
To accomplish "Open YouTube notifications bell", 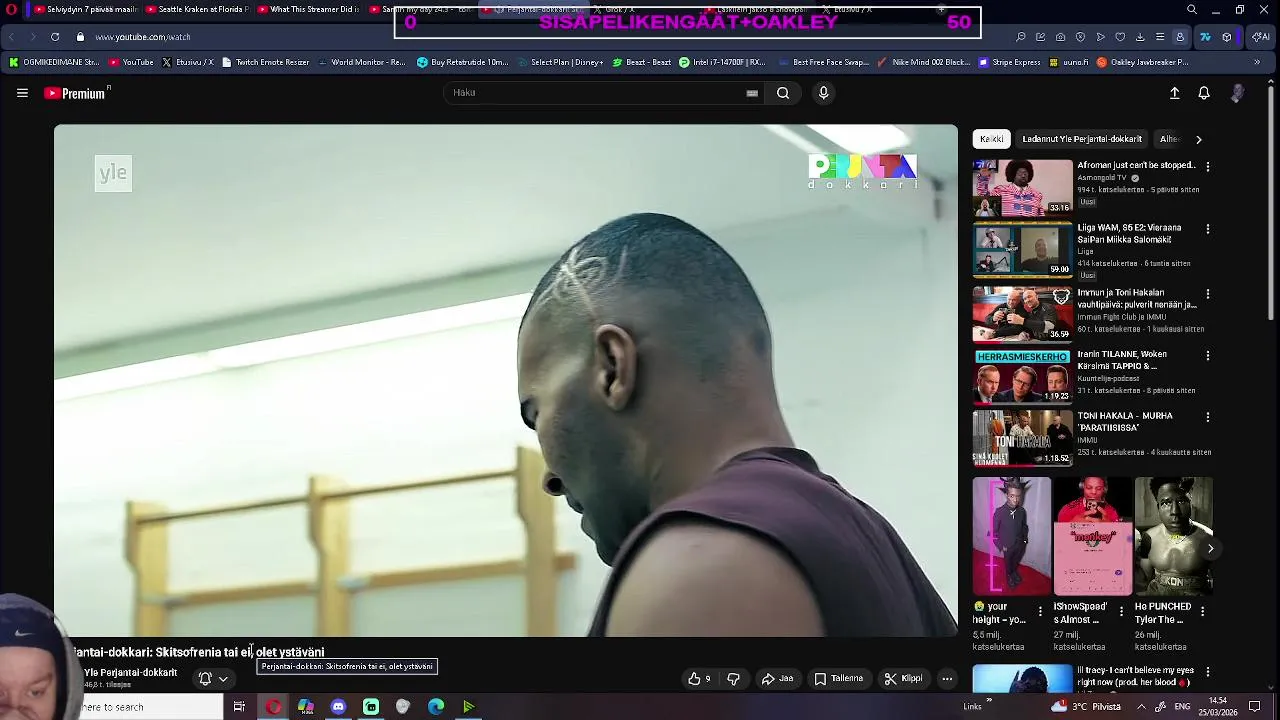I will (x=1204, y=93).
